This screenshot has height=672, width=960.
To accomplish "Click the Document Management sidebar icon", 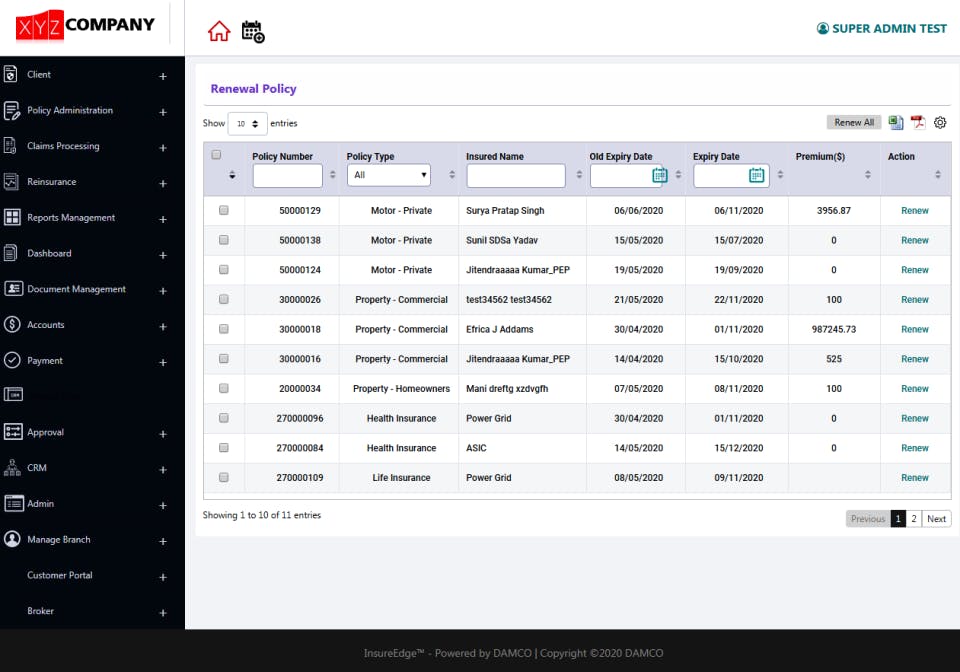I will tap(13, 288).
